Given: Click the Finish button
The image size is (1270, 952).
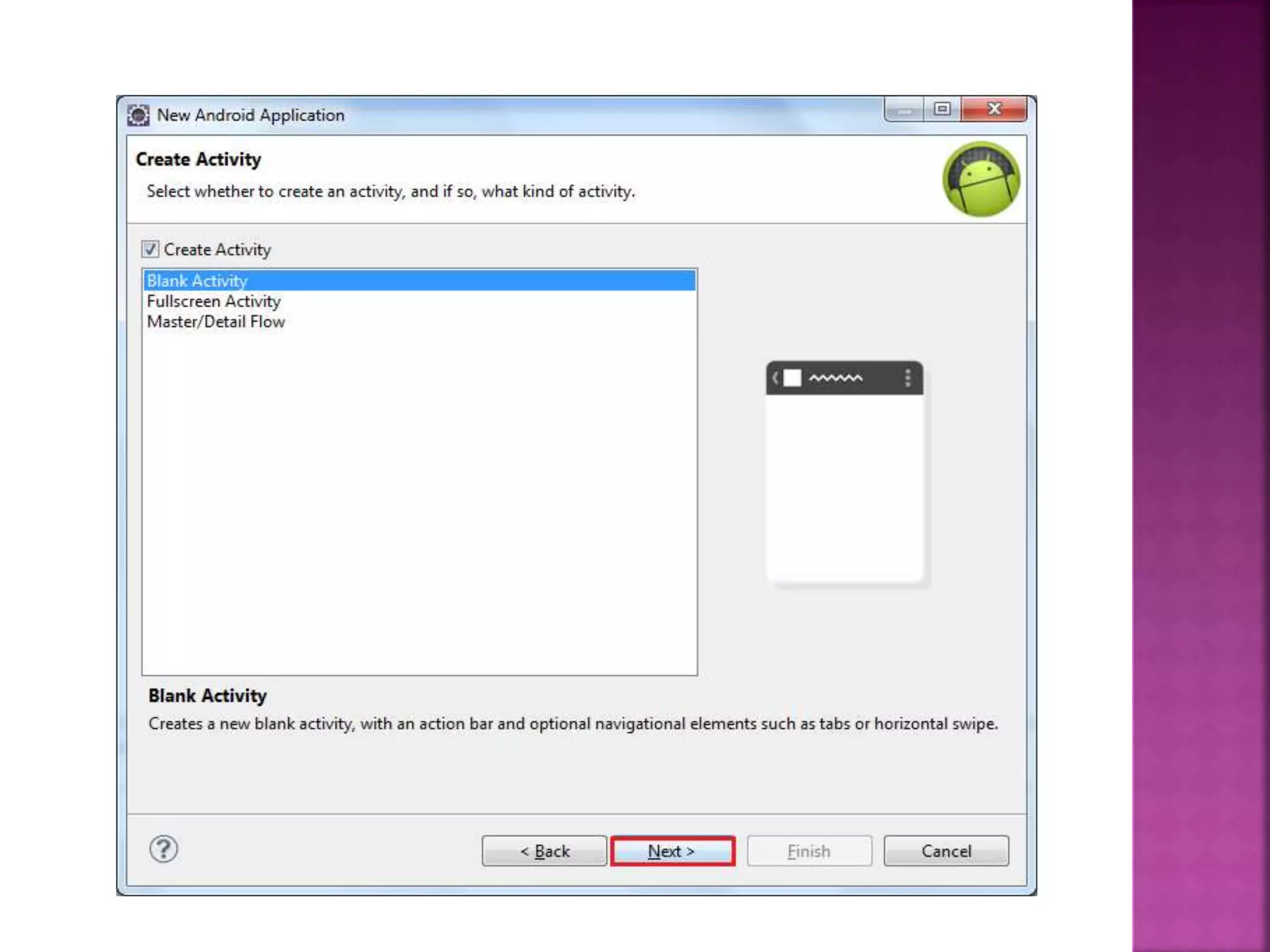Looking at the screenshot, I should point(809,851).
